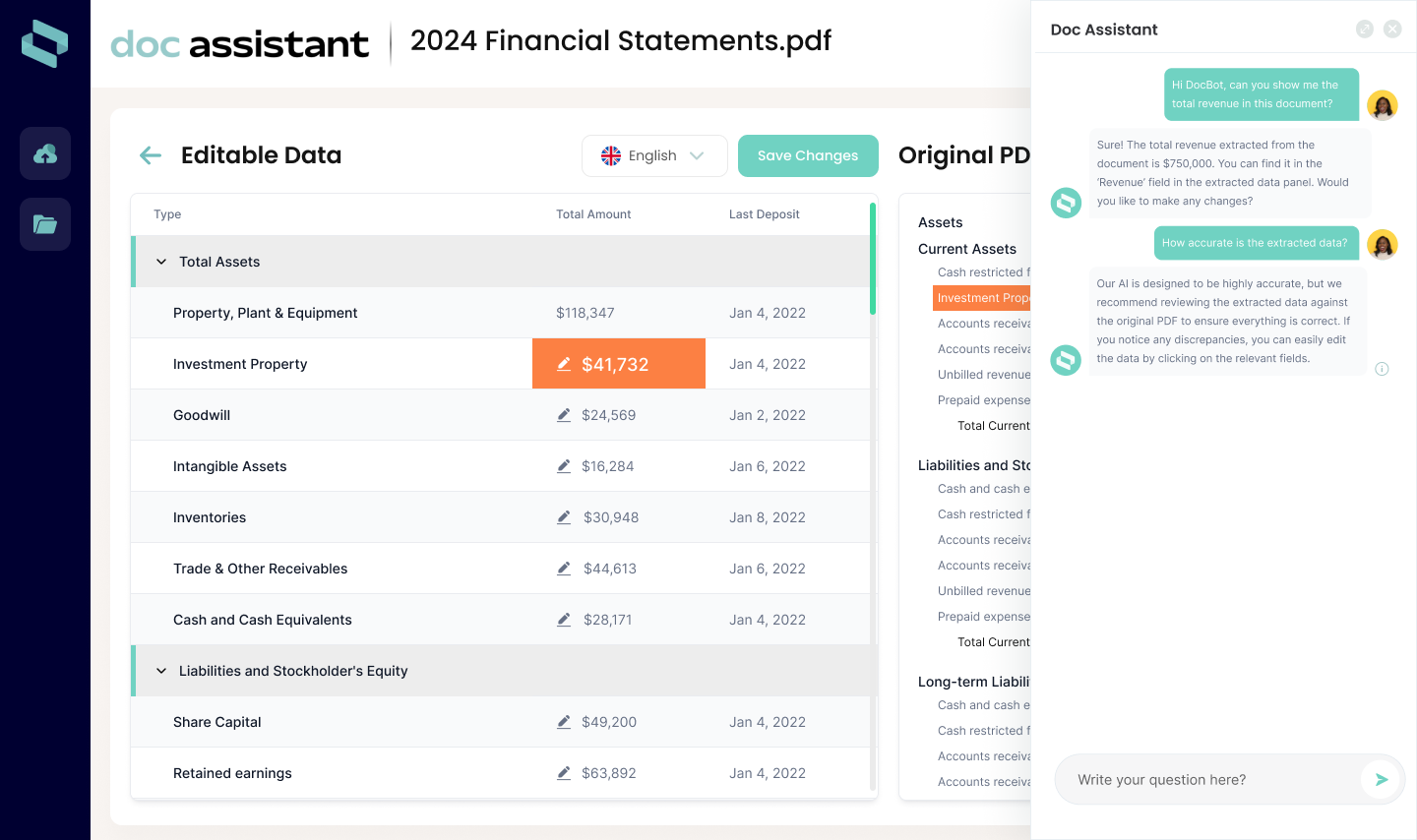Open the folder icon in sidebar
The height and width of the screenshot is (840, 1417).
click(45, 224)
